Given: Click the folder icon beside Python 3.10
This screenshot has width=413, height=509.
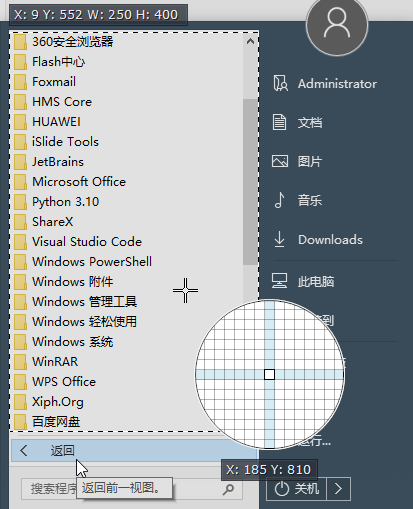Looking at the screenshot, I should tap(20, 202).
